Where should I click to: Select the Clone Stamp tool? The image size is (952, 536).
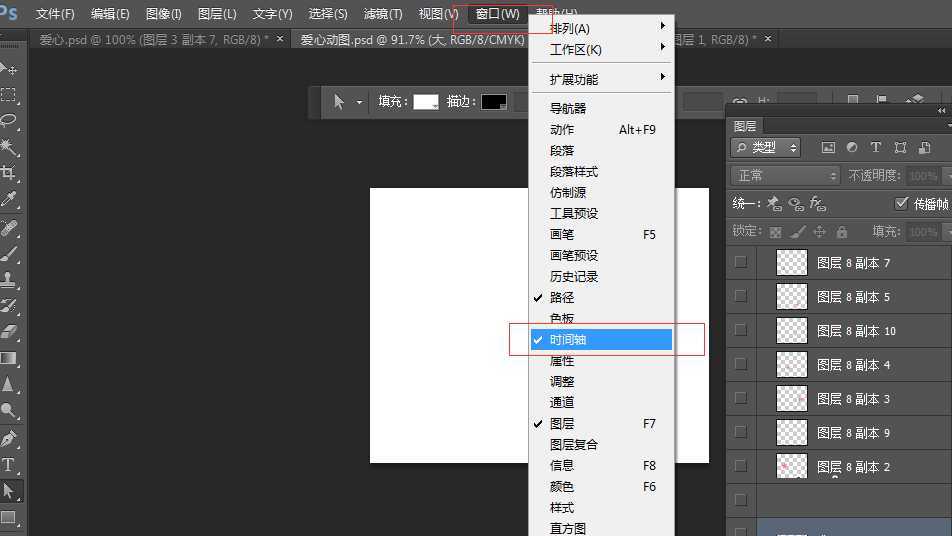(9, 279)
